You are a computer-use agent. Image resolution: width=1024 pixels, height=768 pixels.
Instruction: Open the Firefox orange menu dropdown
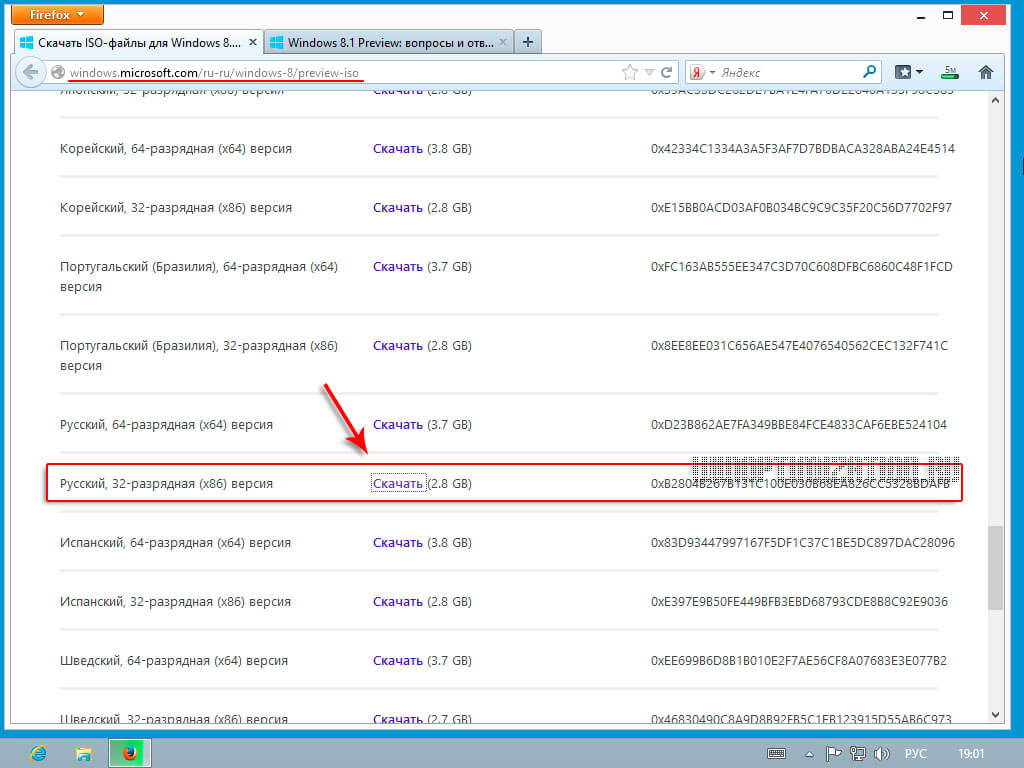[57, 14]
